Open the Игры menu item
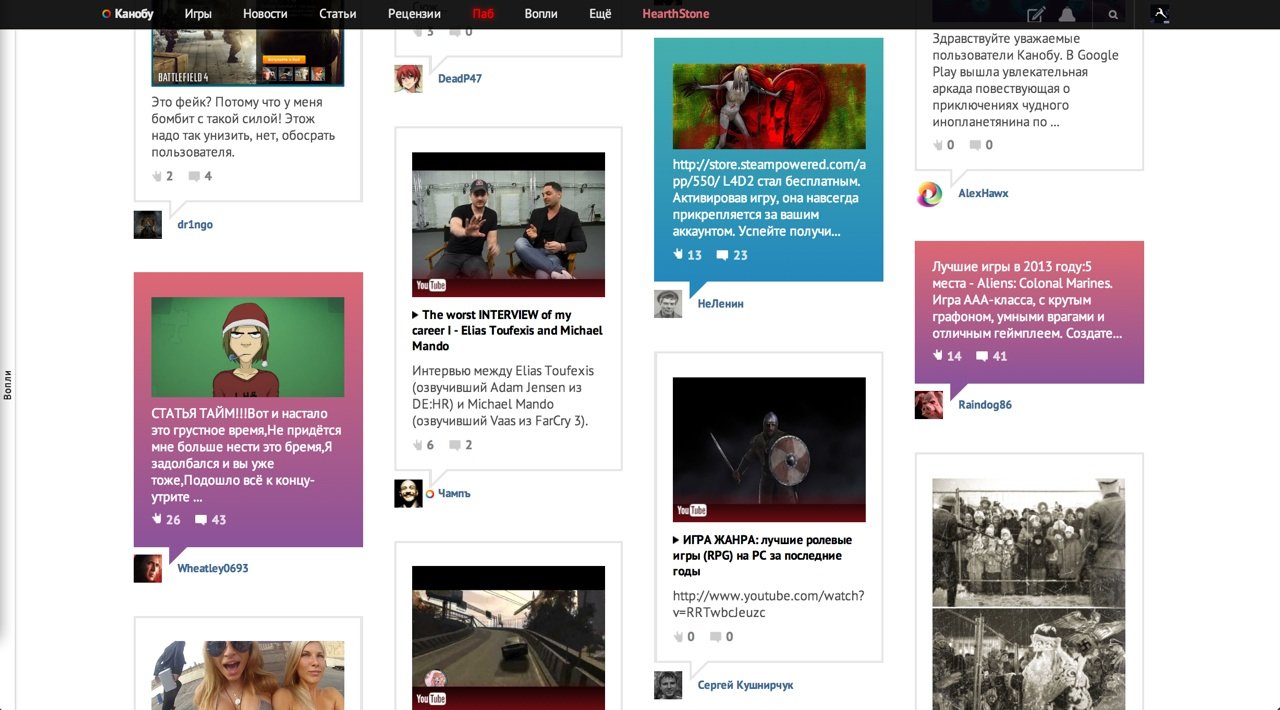Viewport: 1280px width, 710px height. pyautogui.click(x=198, y=14)
